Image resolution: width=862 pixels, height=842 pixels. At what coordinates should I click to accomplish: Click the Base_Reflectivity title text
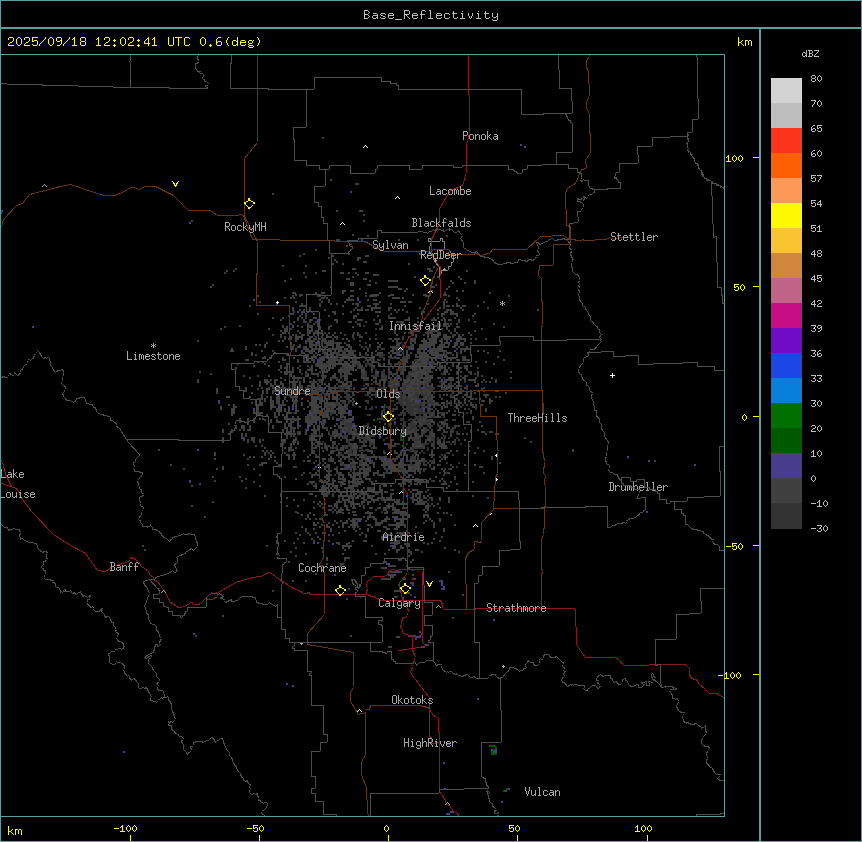click(430, 15)
